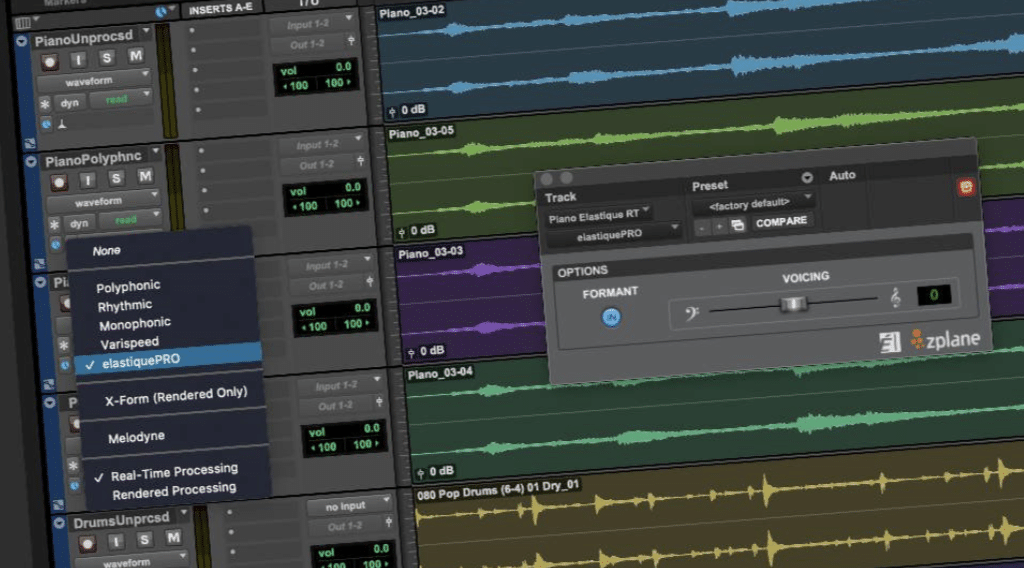Click COMPARE button in plugin window

[x=781, y=222]
